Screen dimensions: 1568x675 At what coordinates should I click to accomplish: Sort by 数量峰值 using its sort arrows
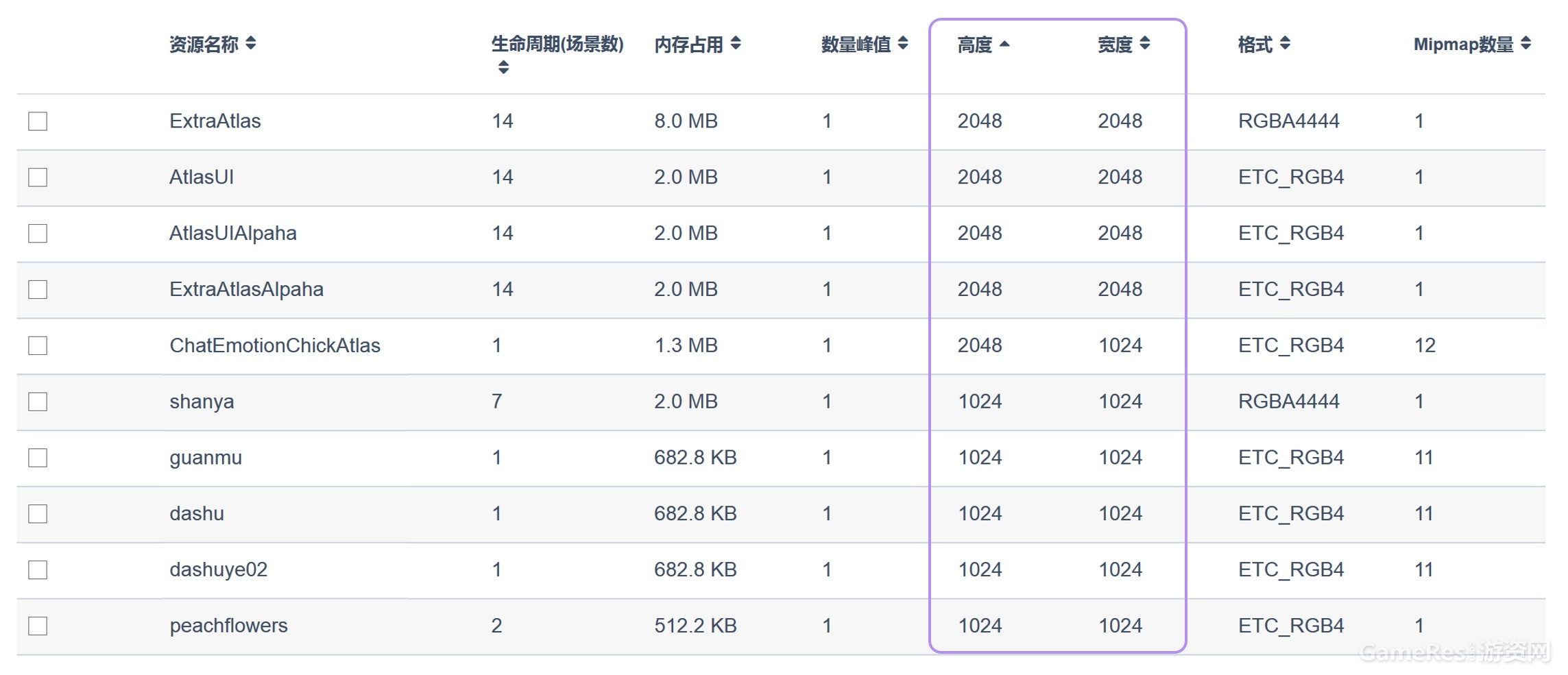pyautogui.click(x=903, y=44)
